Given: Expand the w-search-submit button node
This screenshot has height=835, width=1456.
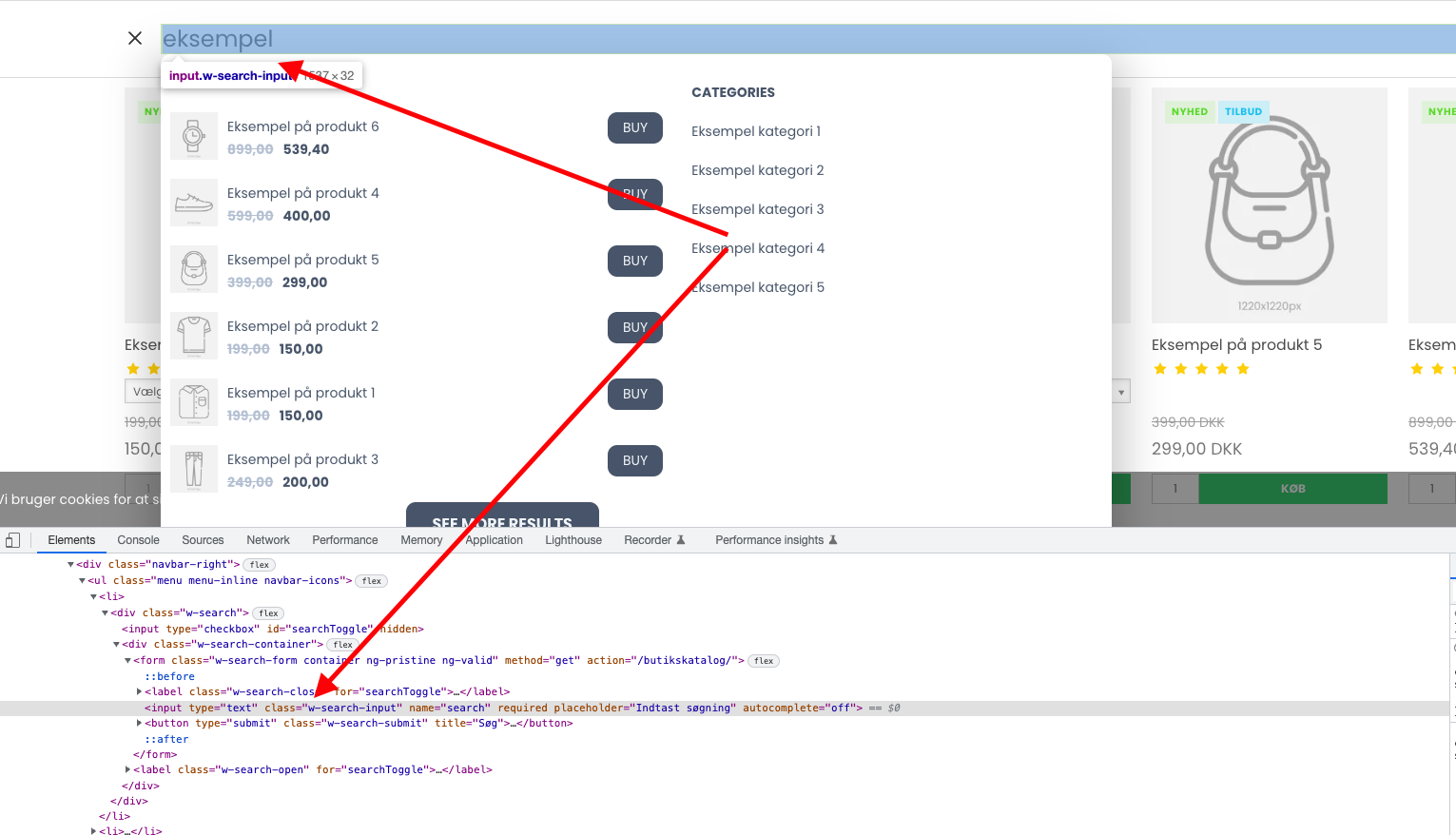Looking at the screenshot, I should pyautogui.click(x=140, y=723).
